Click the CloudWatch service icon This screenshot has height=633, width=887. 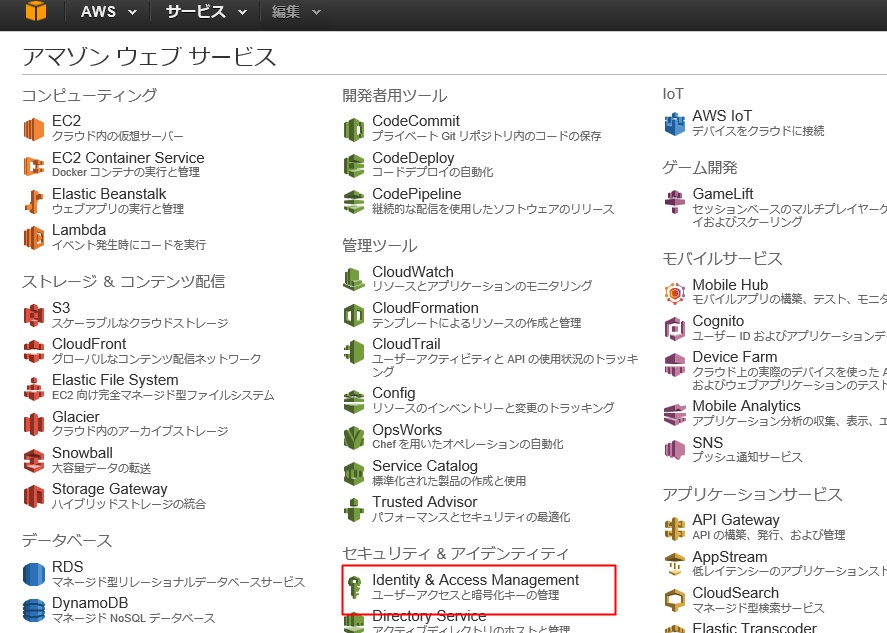[354, 279]
